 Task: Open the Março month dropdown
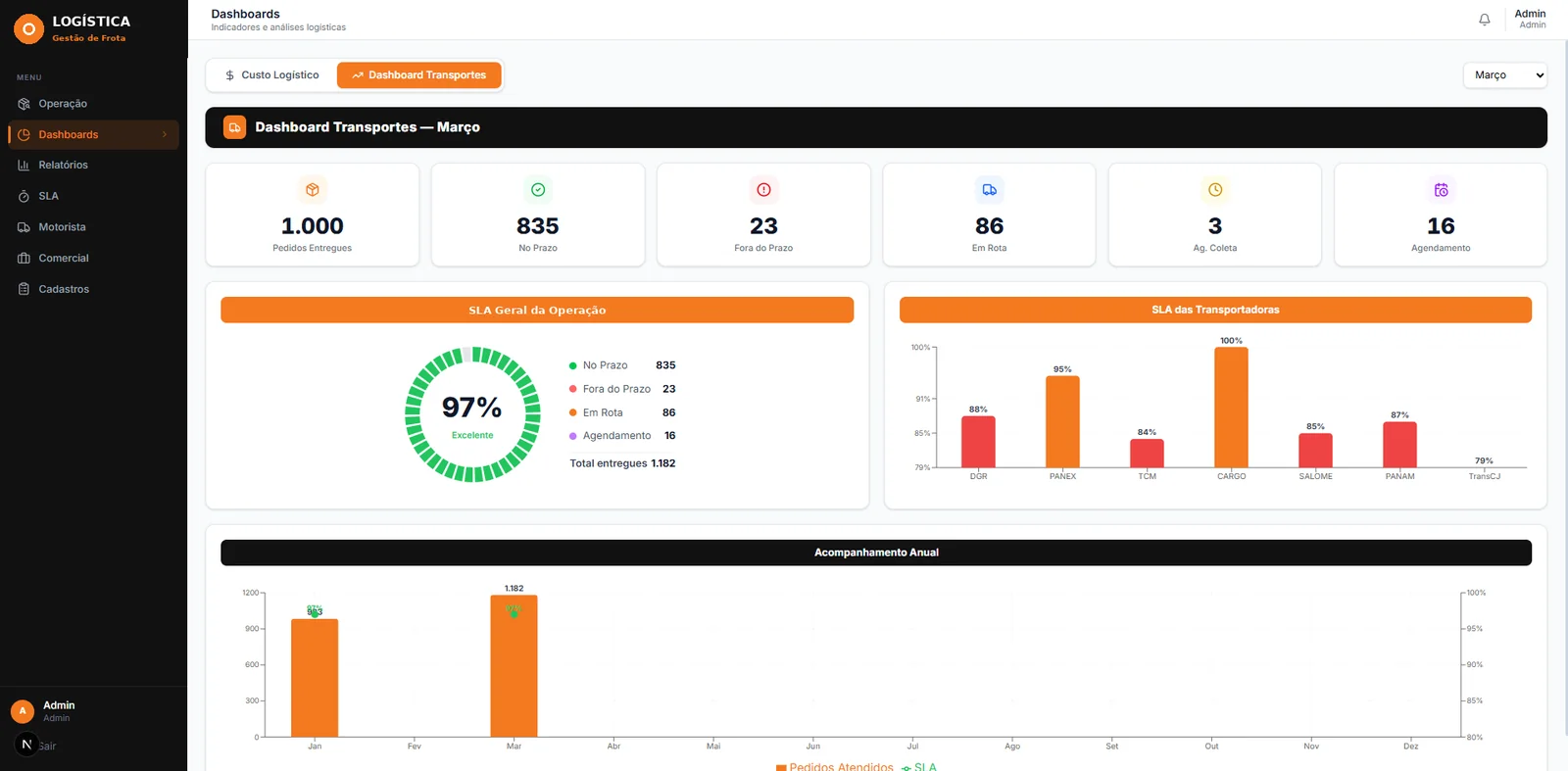(x=1505, y=75)
